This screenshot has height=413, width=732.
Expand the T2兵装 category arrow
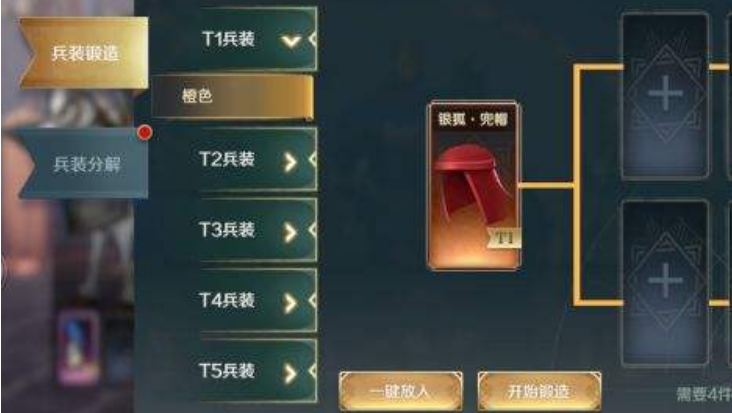tap(290, 161)
